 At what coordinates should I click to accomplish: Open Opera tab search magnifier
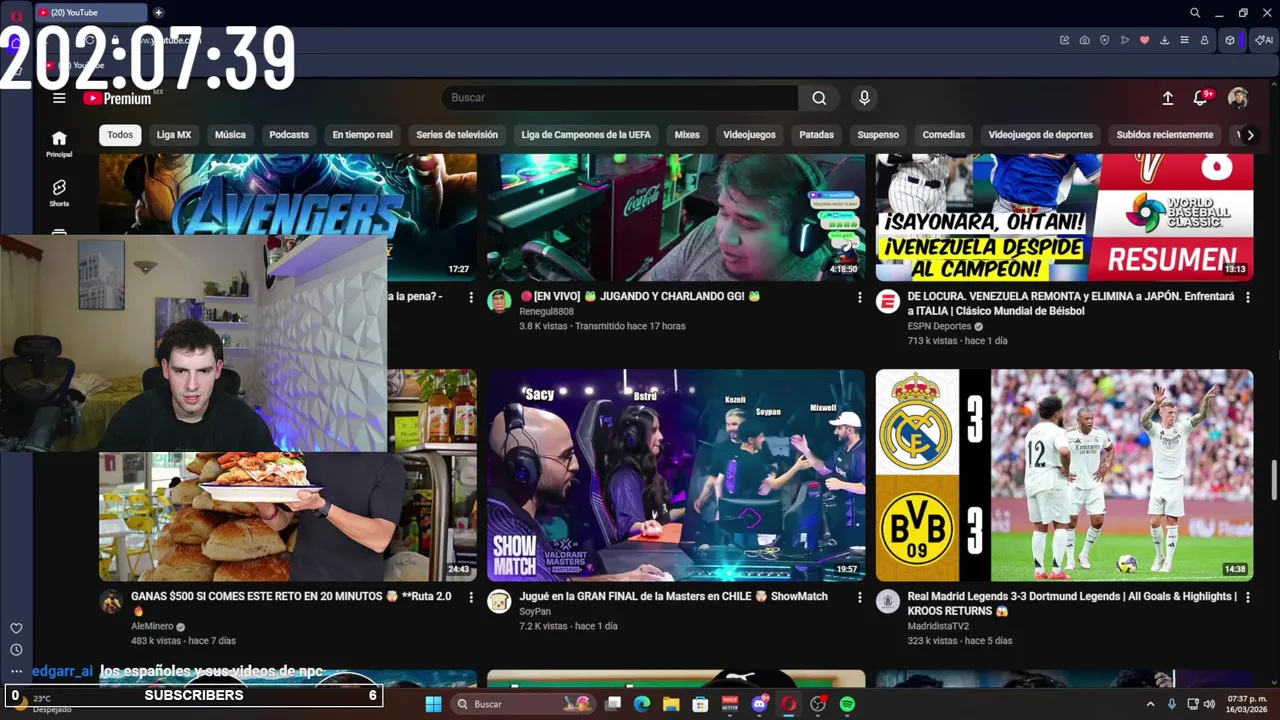pos(1195,13)
